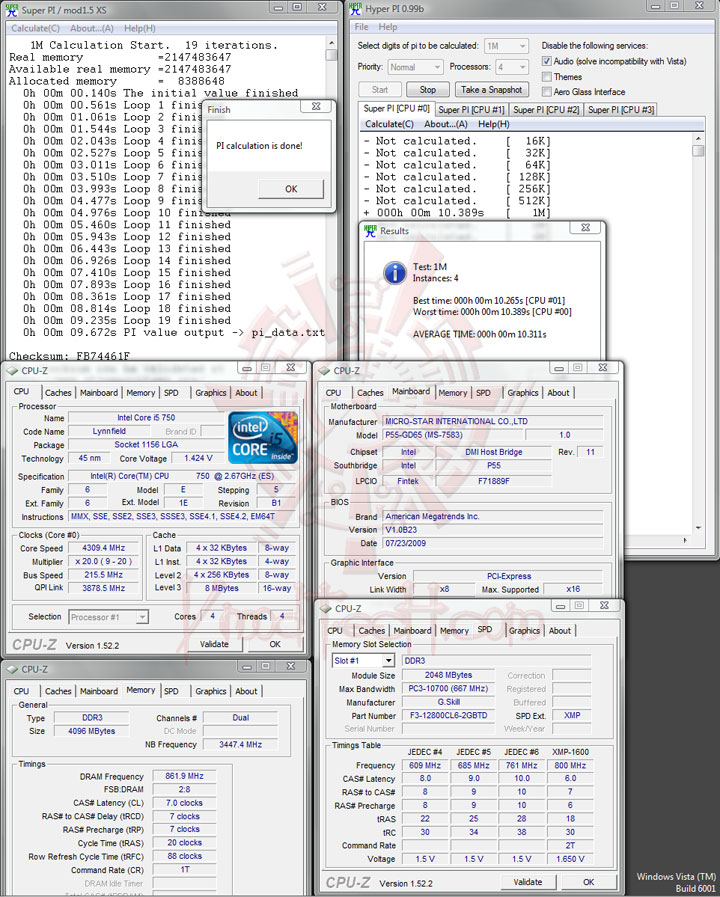Open the Processors count dropdown

[x=512, y=67]
